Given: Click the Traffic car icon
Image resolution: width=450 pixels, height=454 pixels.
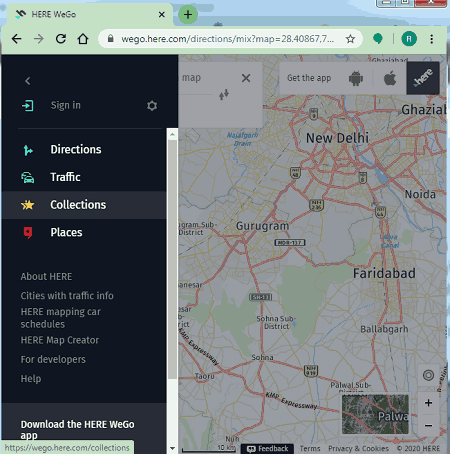Looking at the screenshot, I should (28, 177).
